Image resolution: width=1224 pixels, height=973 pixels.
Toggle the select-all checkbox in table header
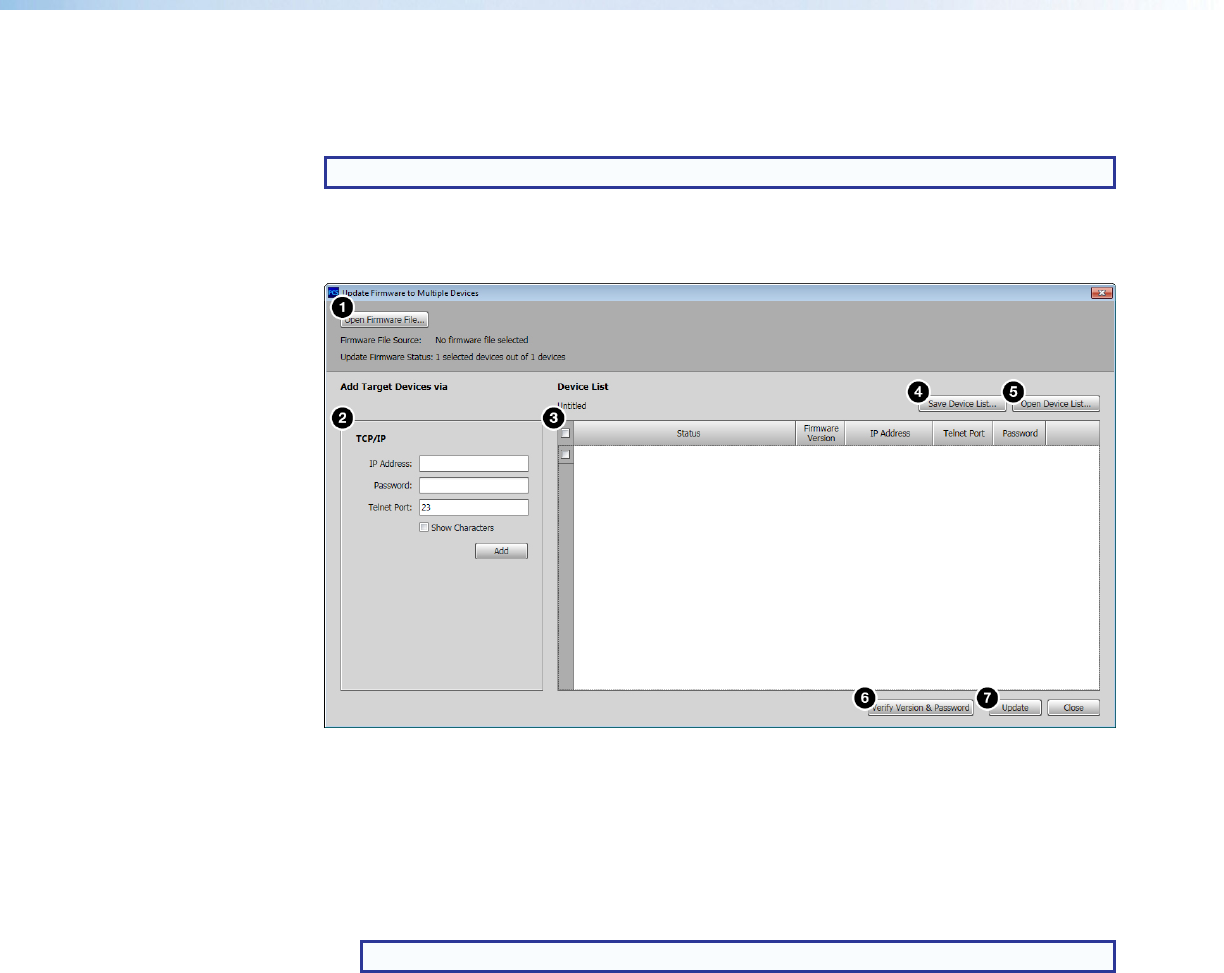pyautogui.click(x=565, y=434)
